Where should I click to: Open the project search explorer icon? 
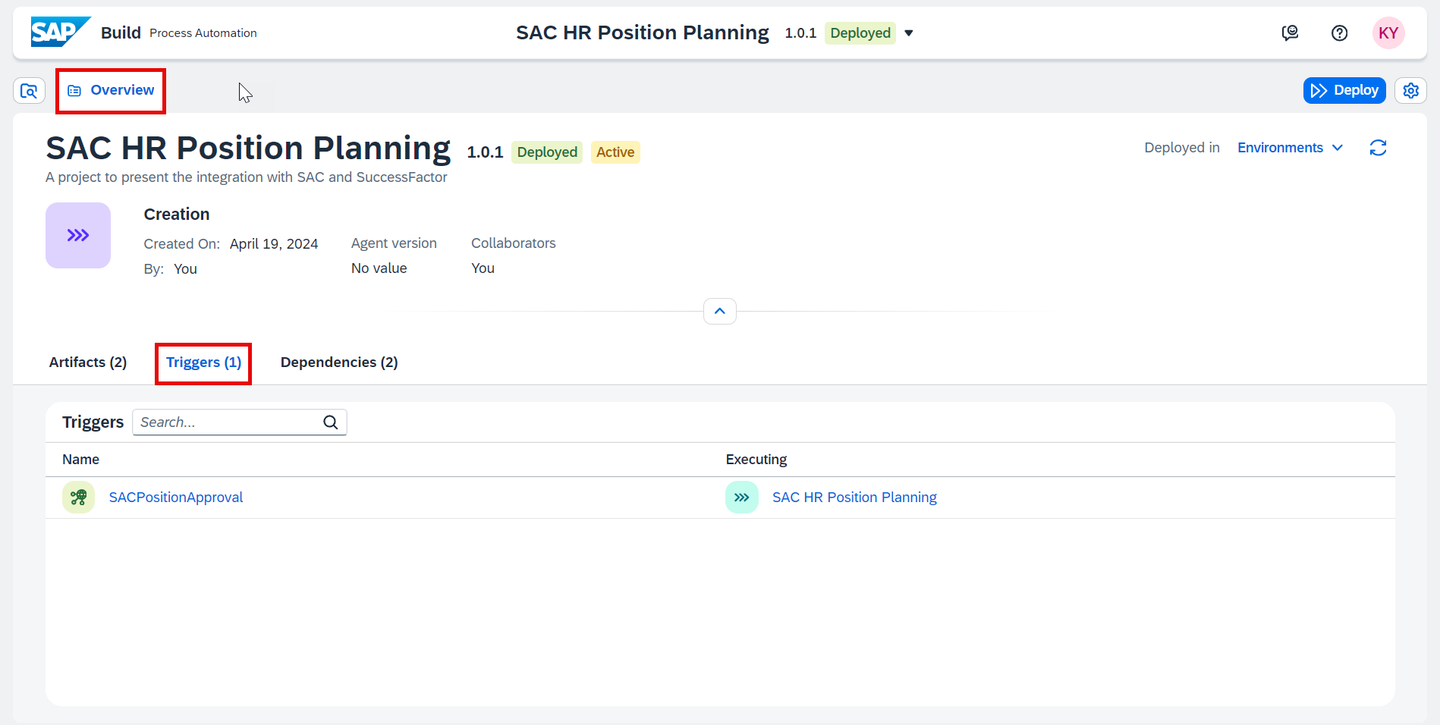pos(29,90)
